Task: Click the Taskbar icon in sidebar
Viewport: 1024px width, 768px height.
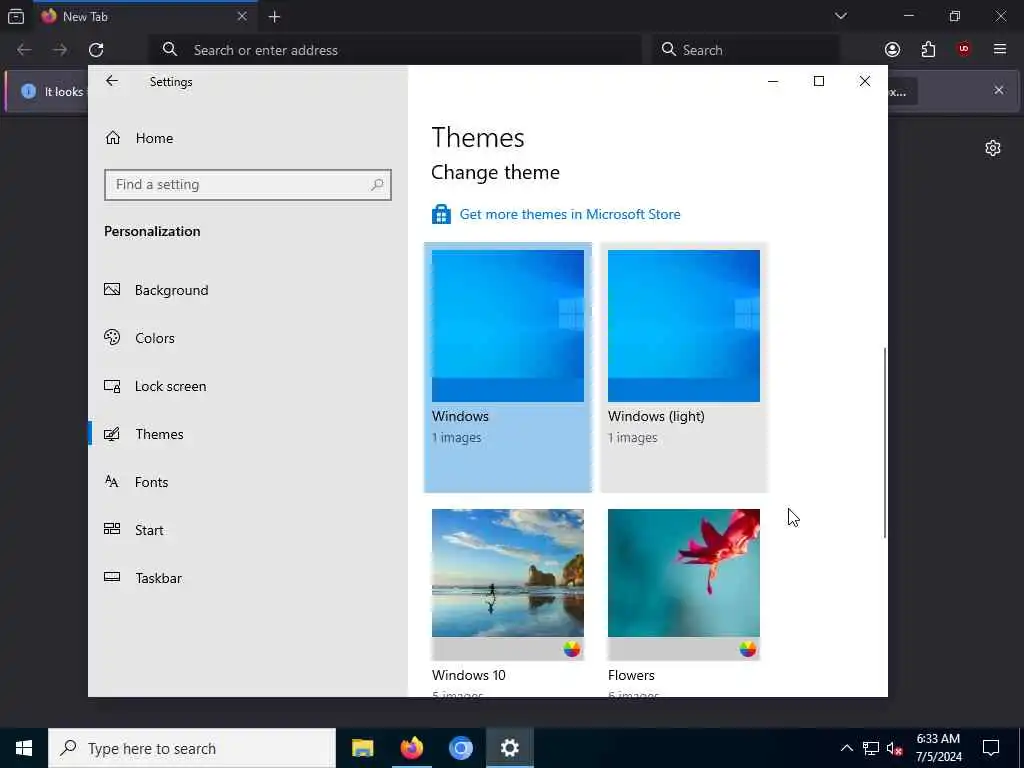Action: 112,577
